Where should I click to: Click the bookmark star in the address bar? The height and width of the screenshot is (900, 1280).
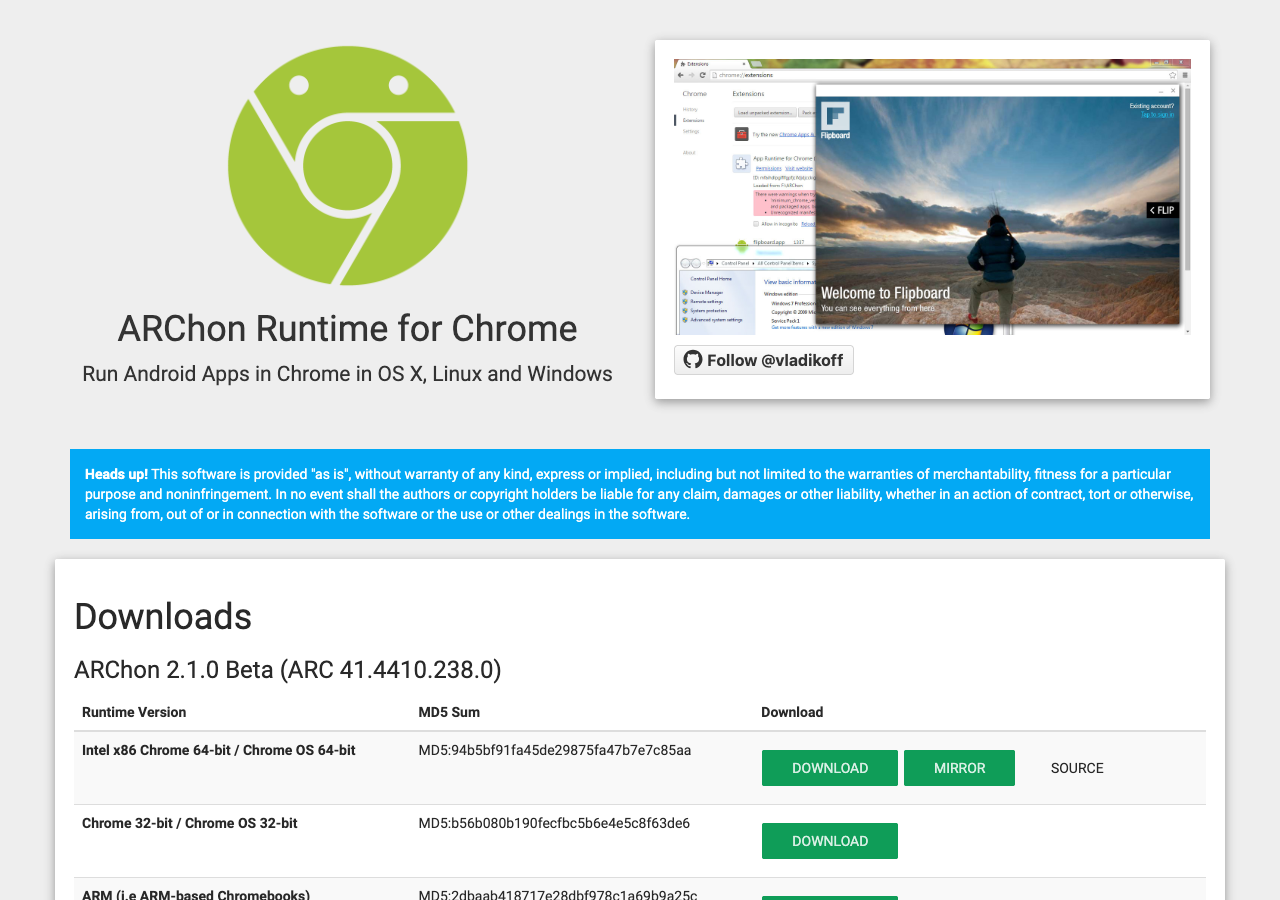[x=1172, y=73]
